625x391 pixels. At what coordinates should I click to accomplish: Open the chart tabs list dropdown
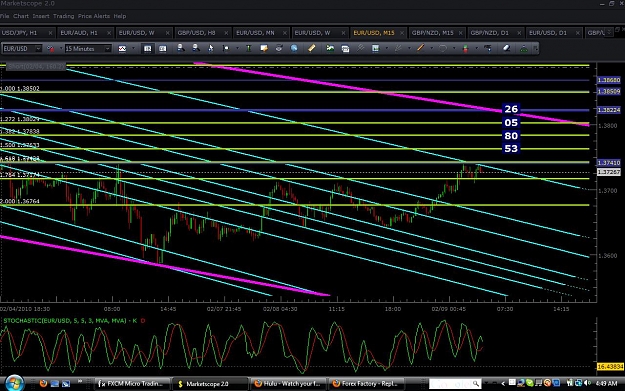[609, 32]
